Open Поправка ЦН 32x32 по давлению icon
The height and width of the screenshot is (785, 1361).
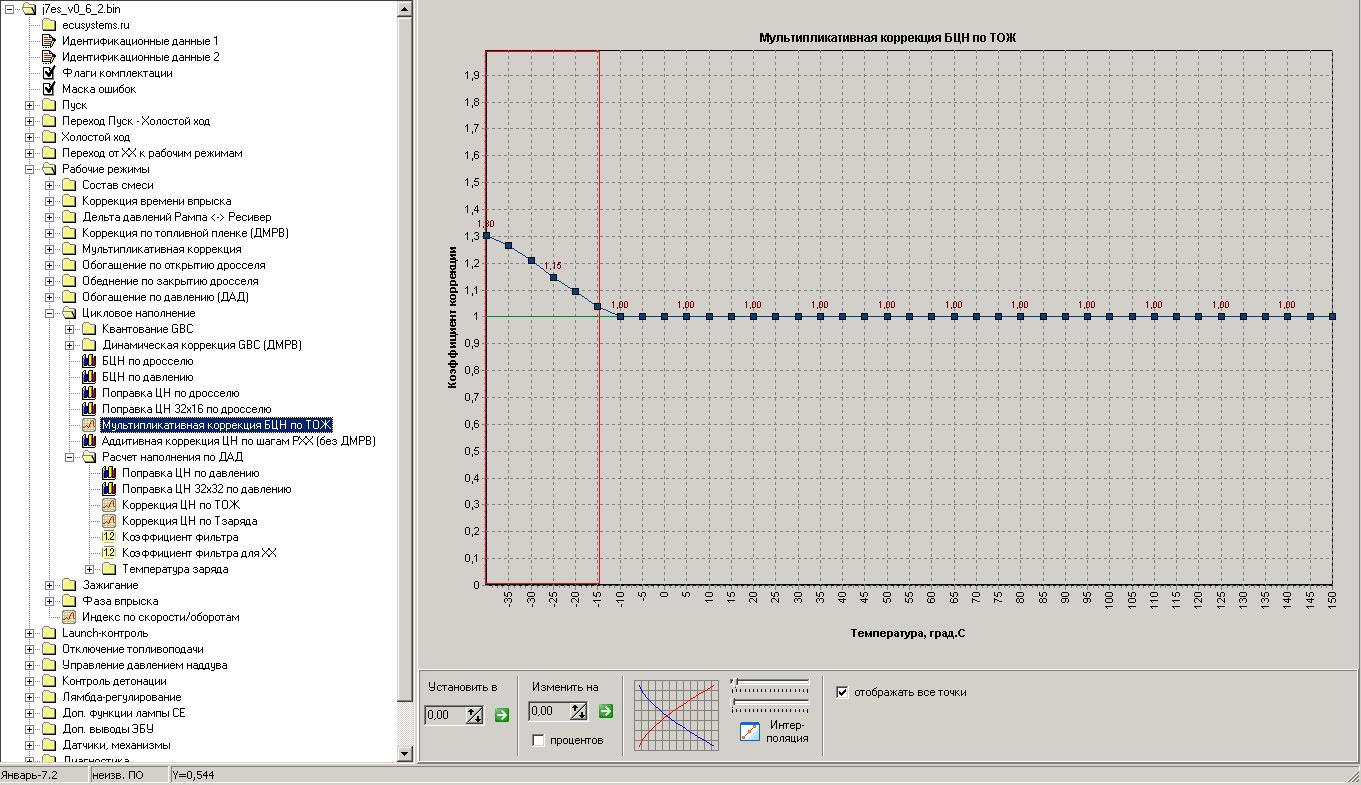coord(109,489)
